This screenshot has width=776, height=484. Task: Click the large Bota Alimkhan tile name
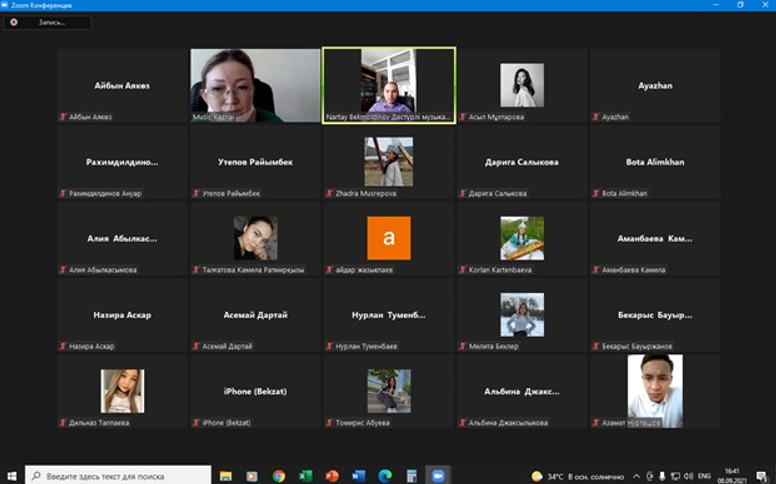click(x=655, y=162)
